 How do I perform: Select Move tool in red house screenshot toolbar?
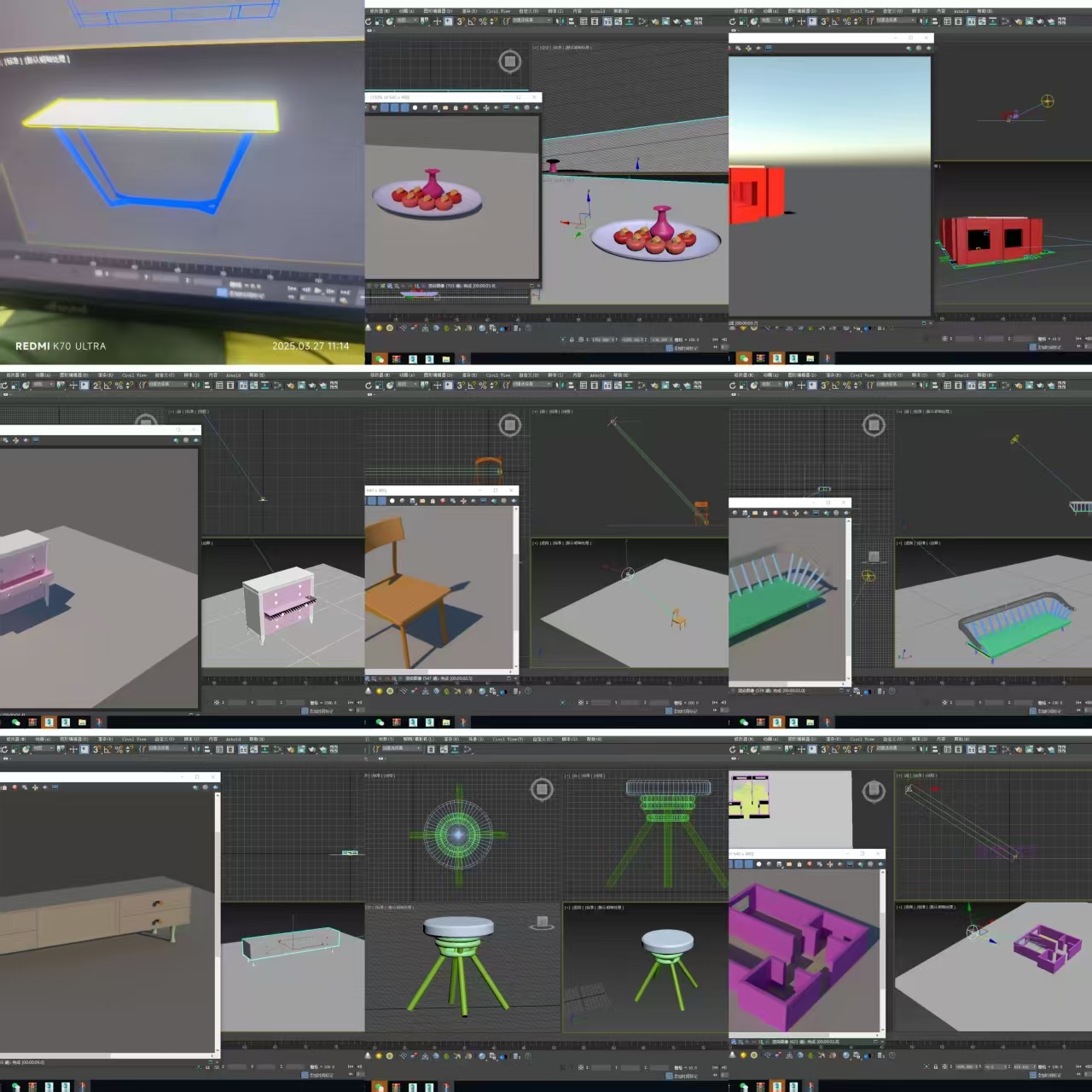(801, 21)
